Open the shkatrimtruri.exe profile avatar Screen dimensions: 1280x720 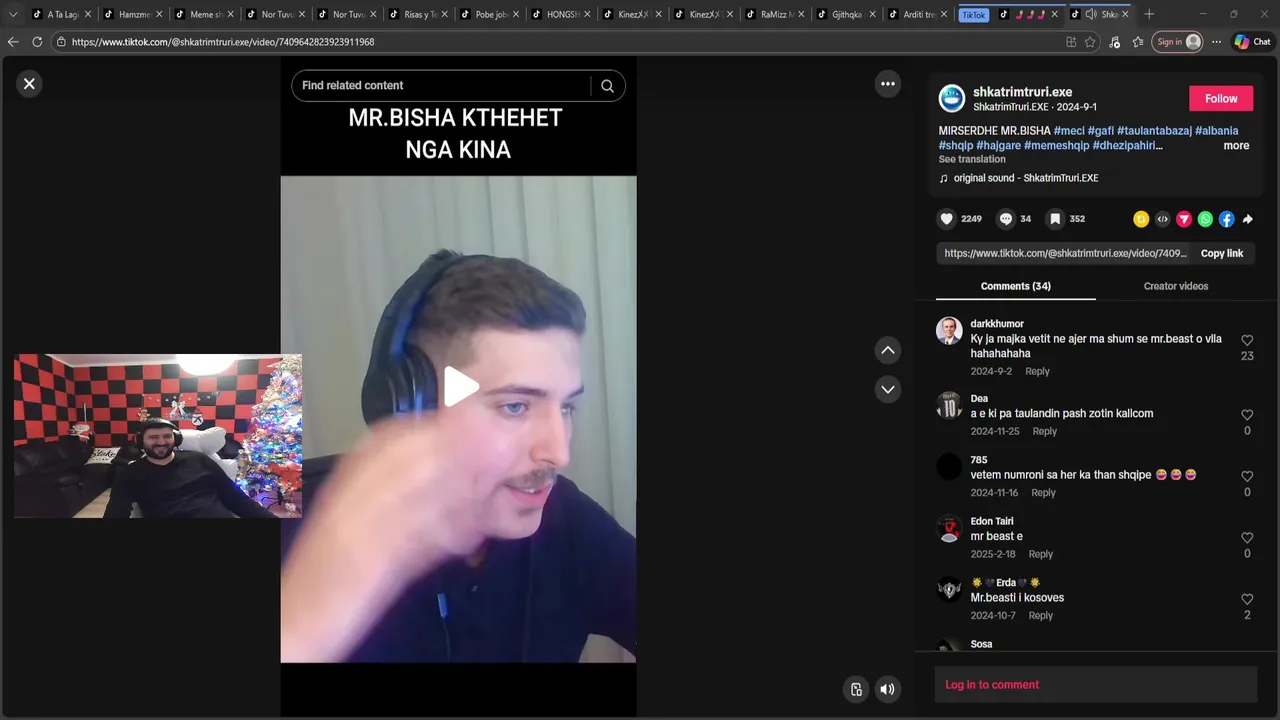coord(952,98)
